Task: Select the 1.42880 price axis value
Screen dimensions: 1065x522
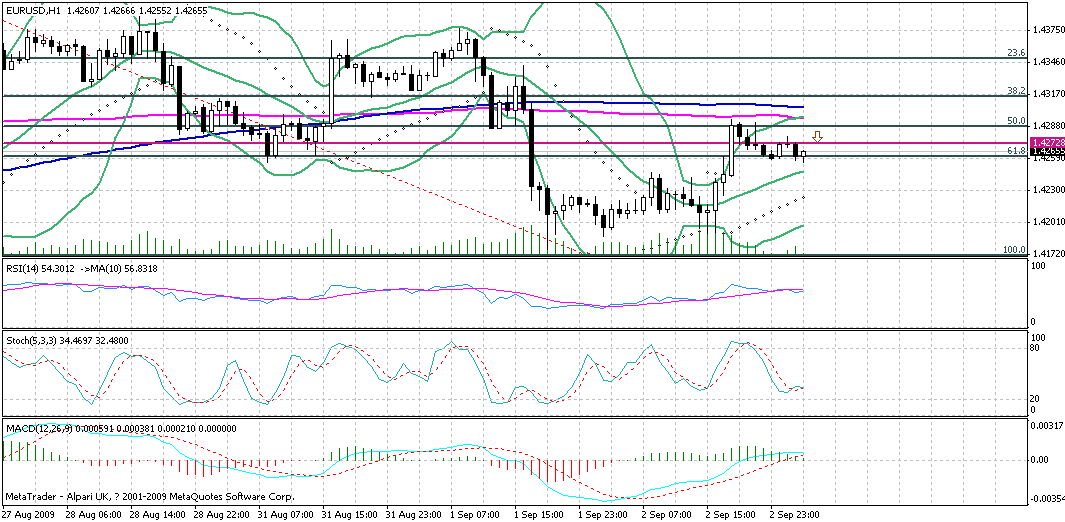Action: point(1046,126)
